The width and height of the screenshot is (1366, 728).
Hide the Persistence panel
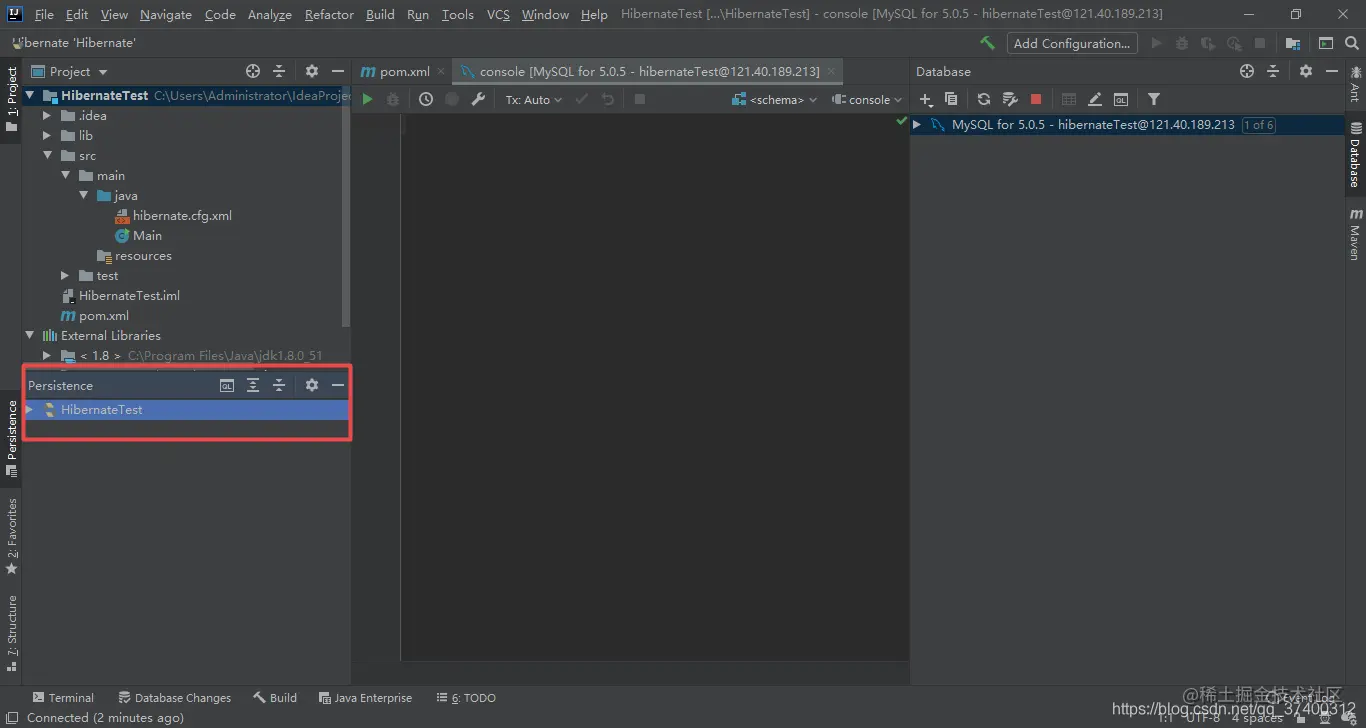click(338, 385)
